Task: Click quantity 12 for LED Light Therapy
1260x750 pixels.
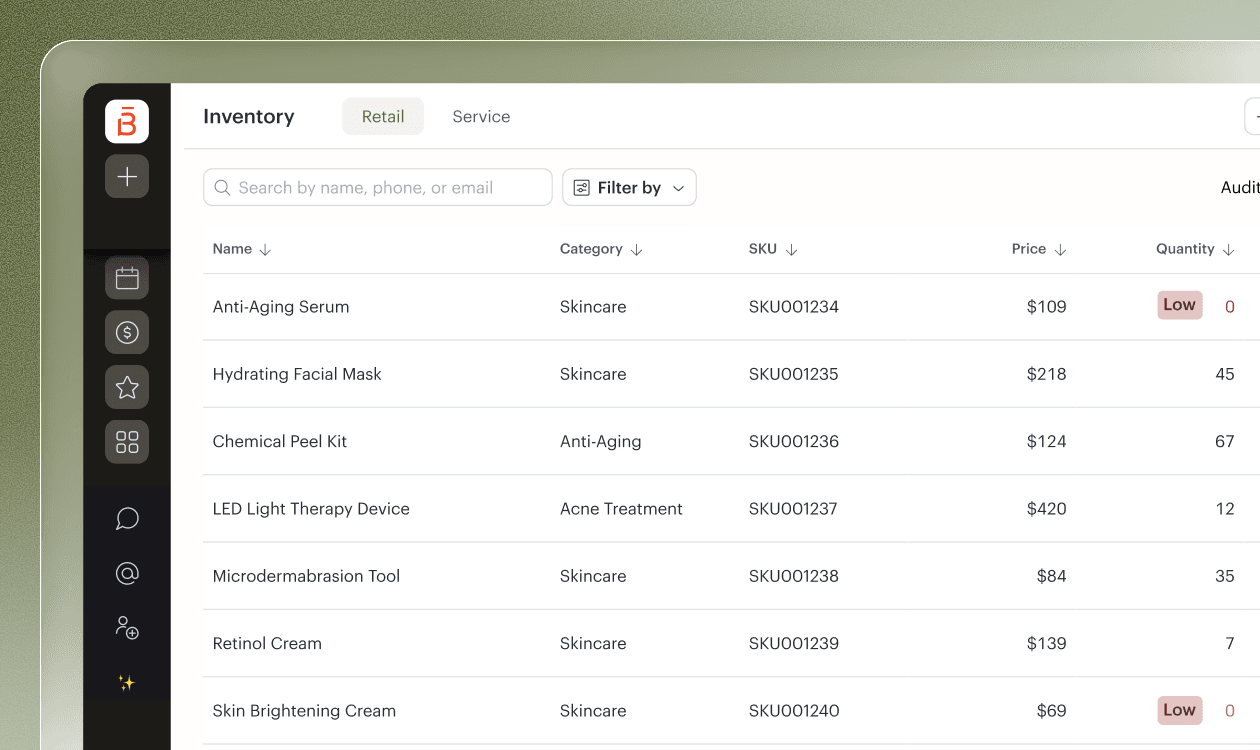Action: (1225, 509)
